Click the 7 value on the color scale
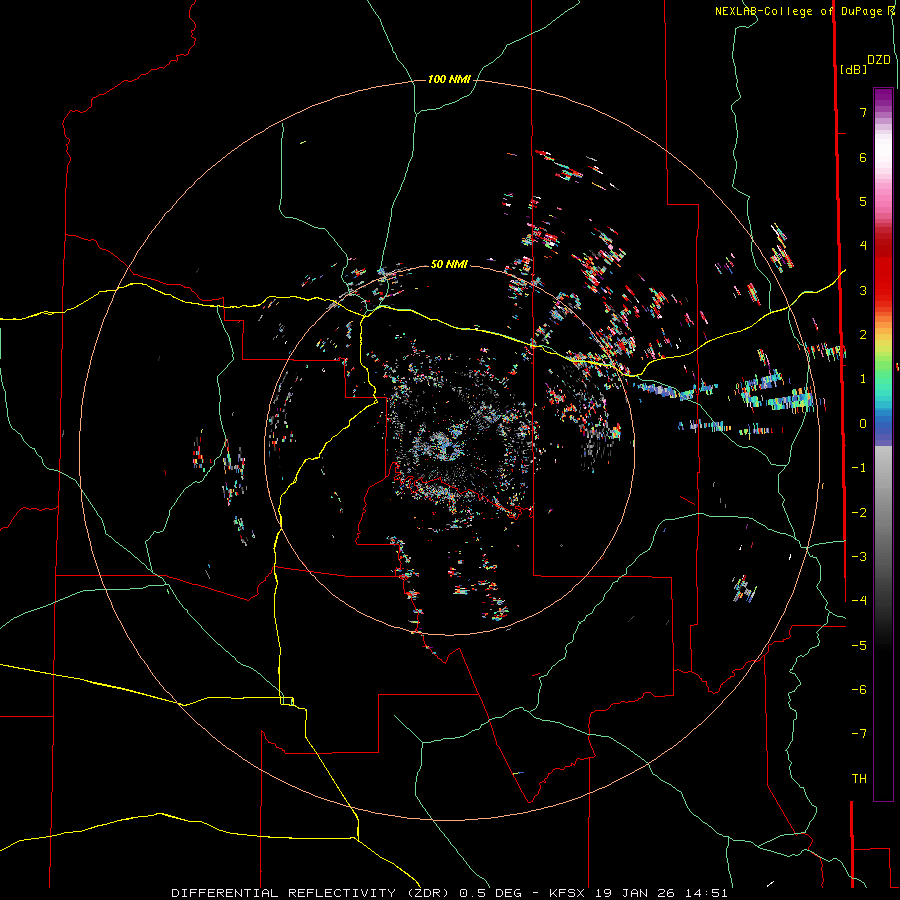 [863, 112]
